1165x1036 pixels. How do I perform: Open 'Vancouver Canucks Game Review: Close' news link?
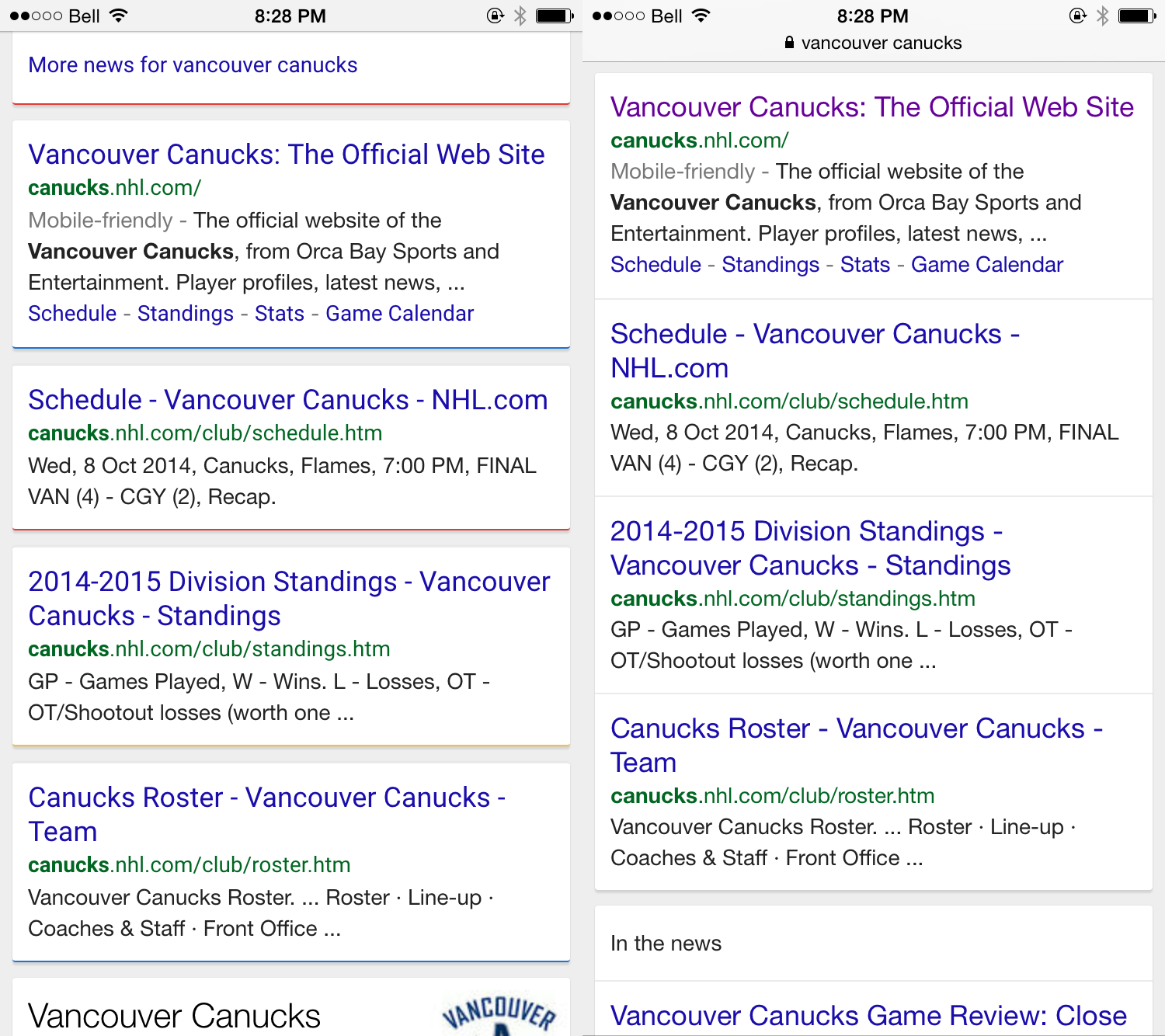[x=868, y=1016]
